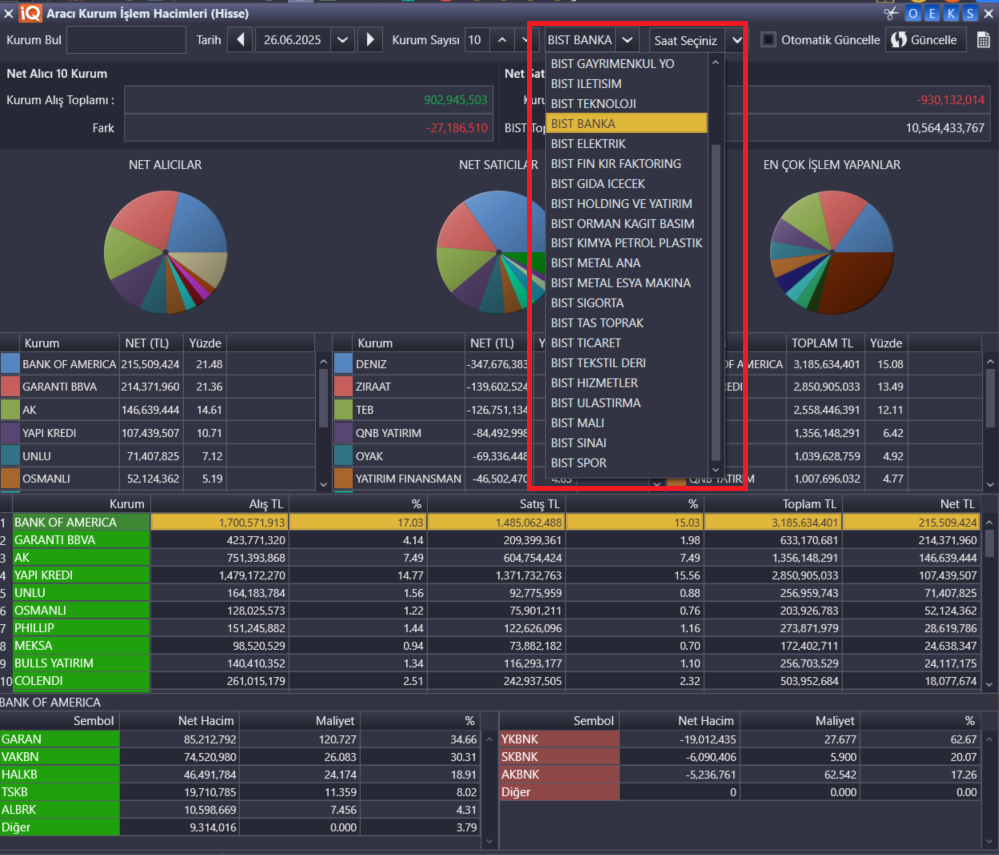This screenshot has width=999, height=855.
Task: Click the orange iQ logo icon
Action: (30, 13)
